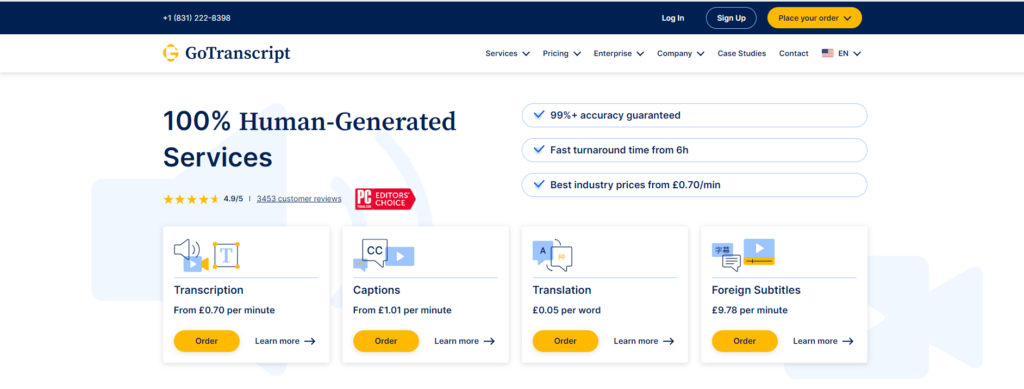Click the Captions CC speech bubble icon
Screen dimensions: 1024x389
click(384, 255)
